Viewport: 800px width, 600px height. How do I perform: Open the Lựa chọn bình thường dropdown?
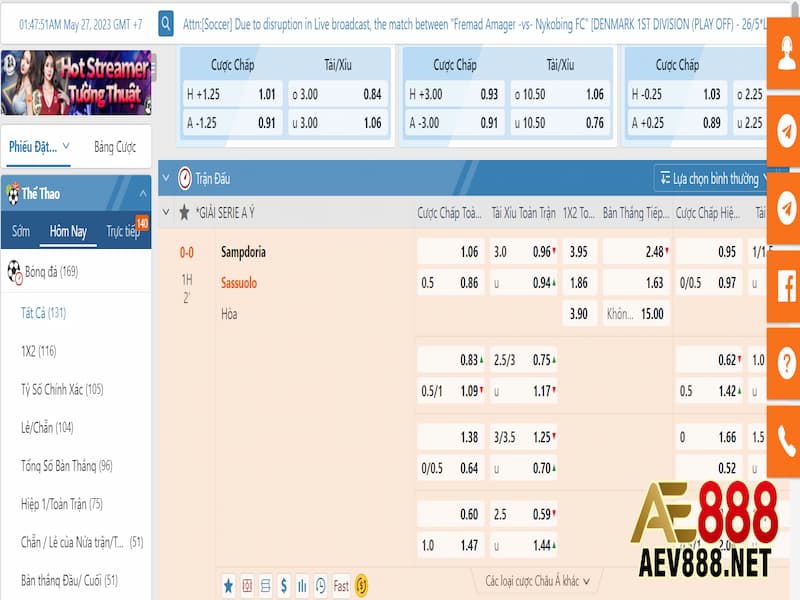714,179
